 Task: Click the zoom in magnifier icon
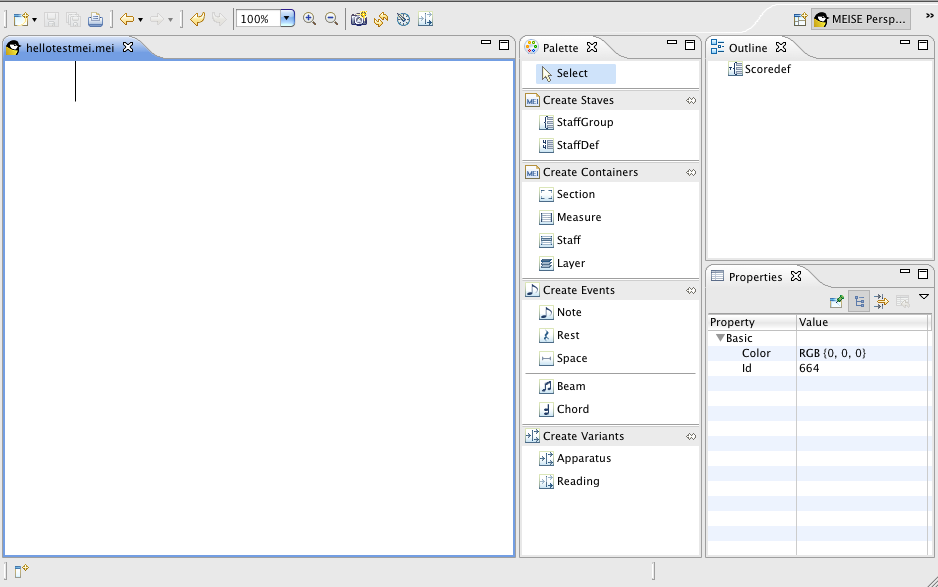(x=310, y=19)
